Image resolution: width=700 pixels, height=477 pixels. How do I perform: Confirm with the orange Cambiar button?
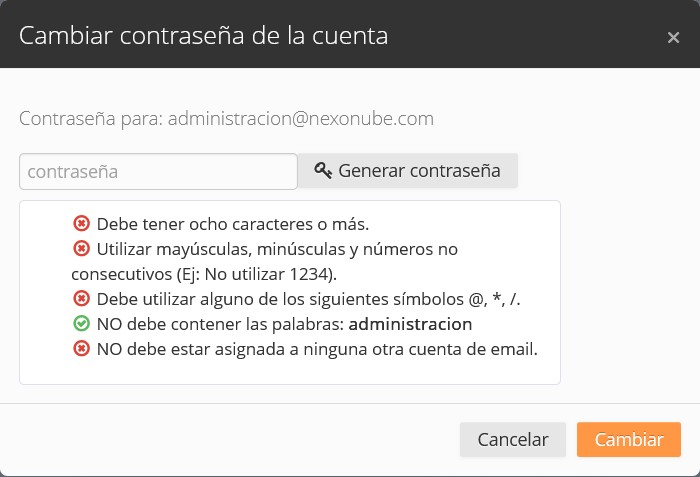coord(628,440)
